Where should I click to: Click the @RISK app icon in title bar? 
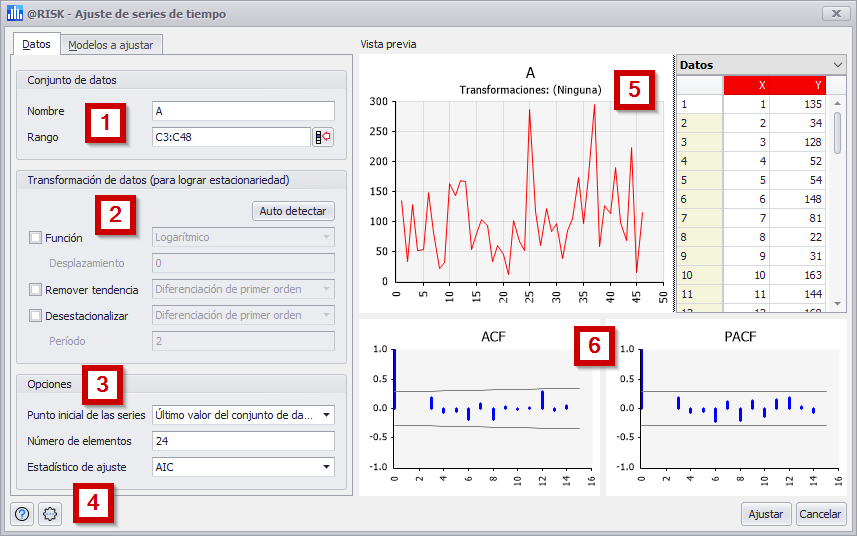coord(14,14)
